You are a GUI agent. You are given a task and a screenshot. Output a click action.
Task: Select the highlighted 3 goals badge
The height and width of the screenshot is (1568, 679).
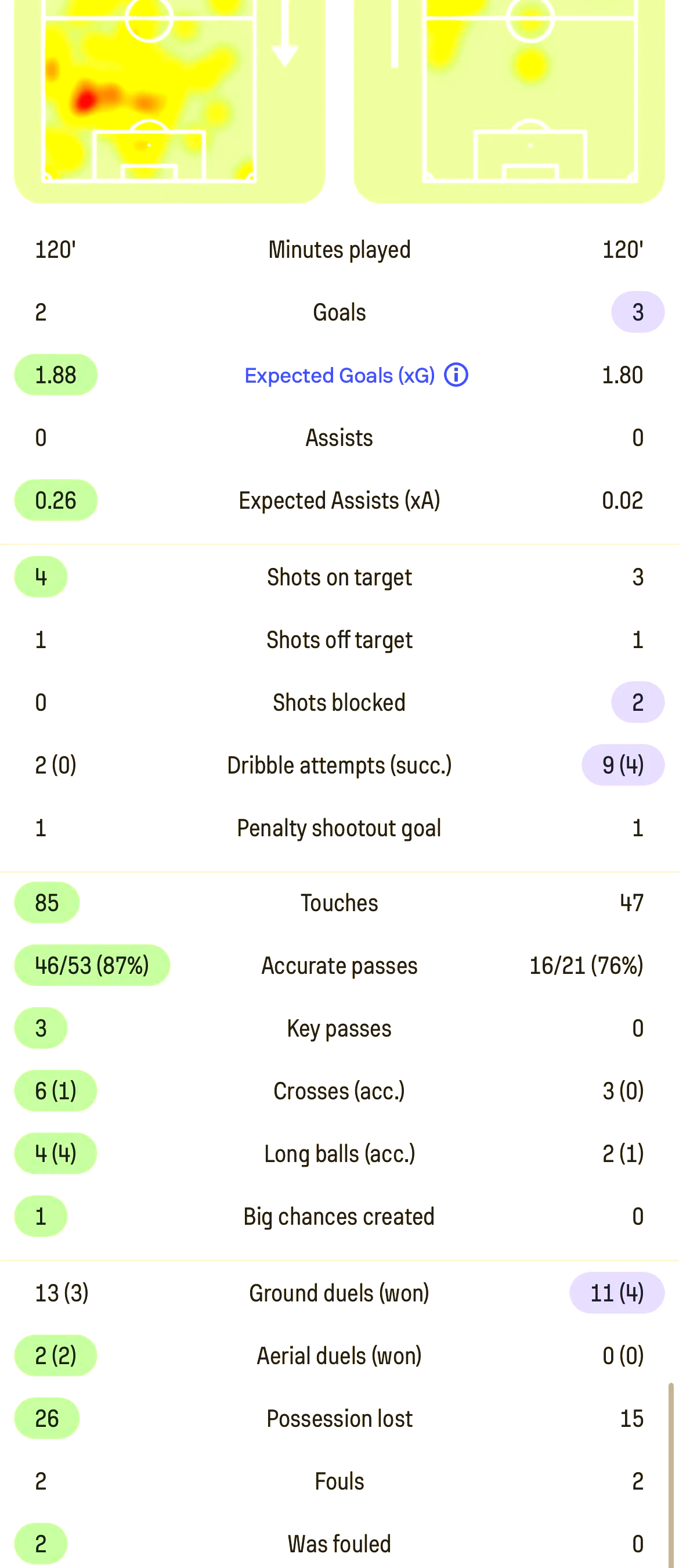[x=637, y=312]
